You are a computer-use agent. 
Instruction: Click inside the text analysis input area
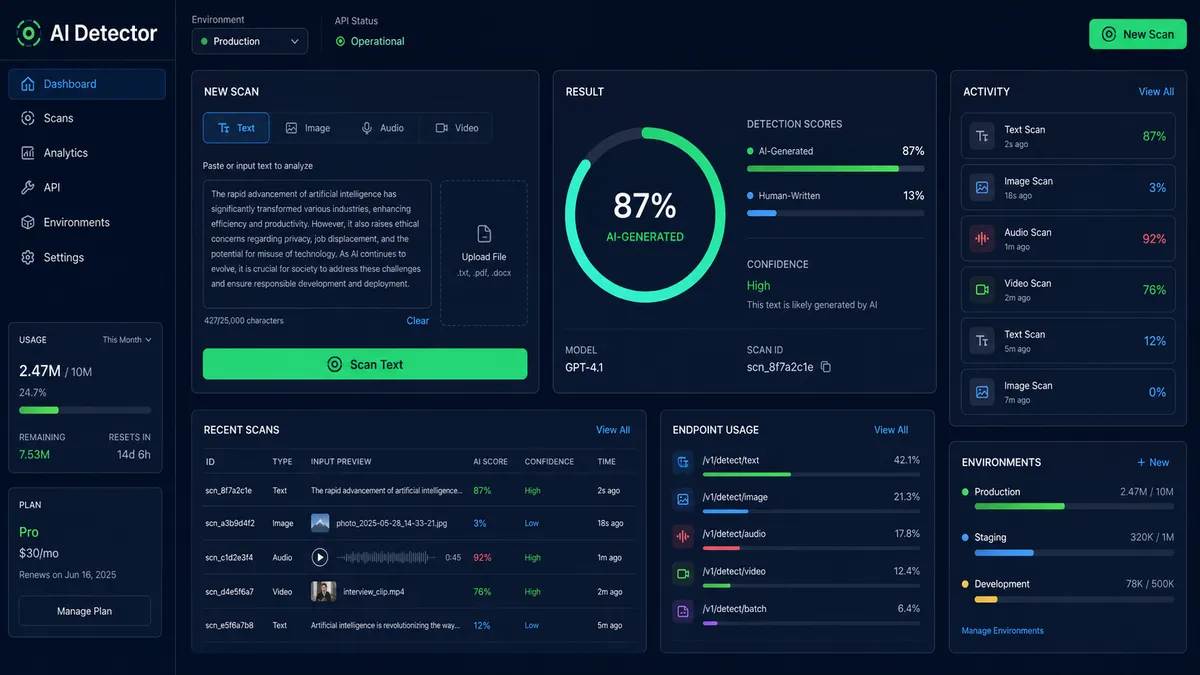(x=317, y=244)
